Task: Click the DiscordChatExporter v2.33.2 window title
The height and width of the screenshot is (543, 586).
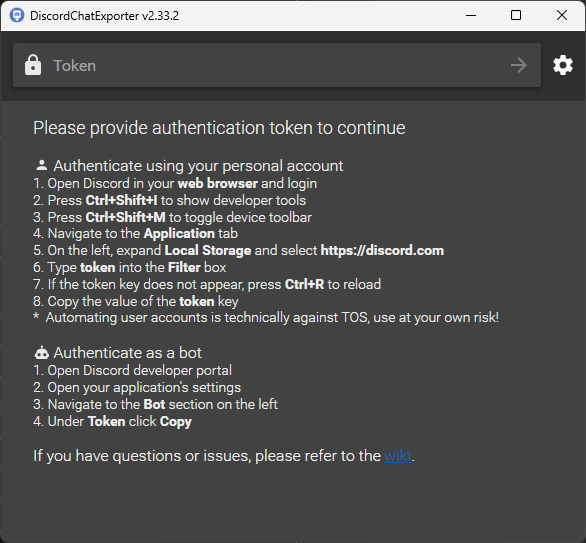Action: coord(104,16)
